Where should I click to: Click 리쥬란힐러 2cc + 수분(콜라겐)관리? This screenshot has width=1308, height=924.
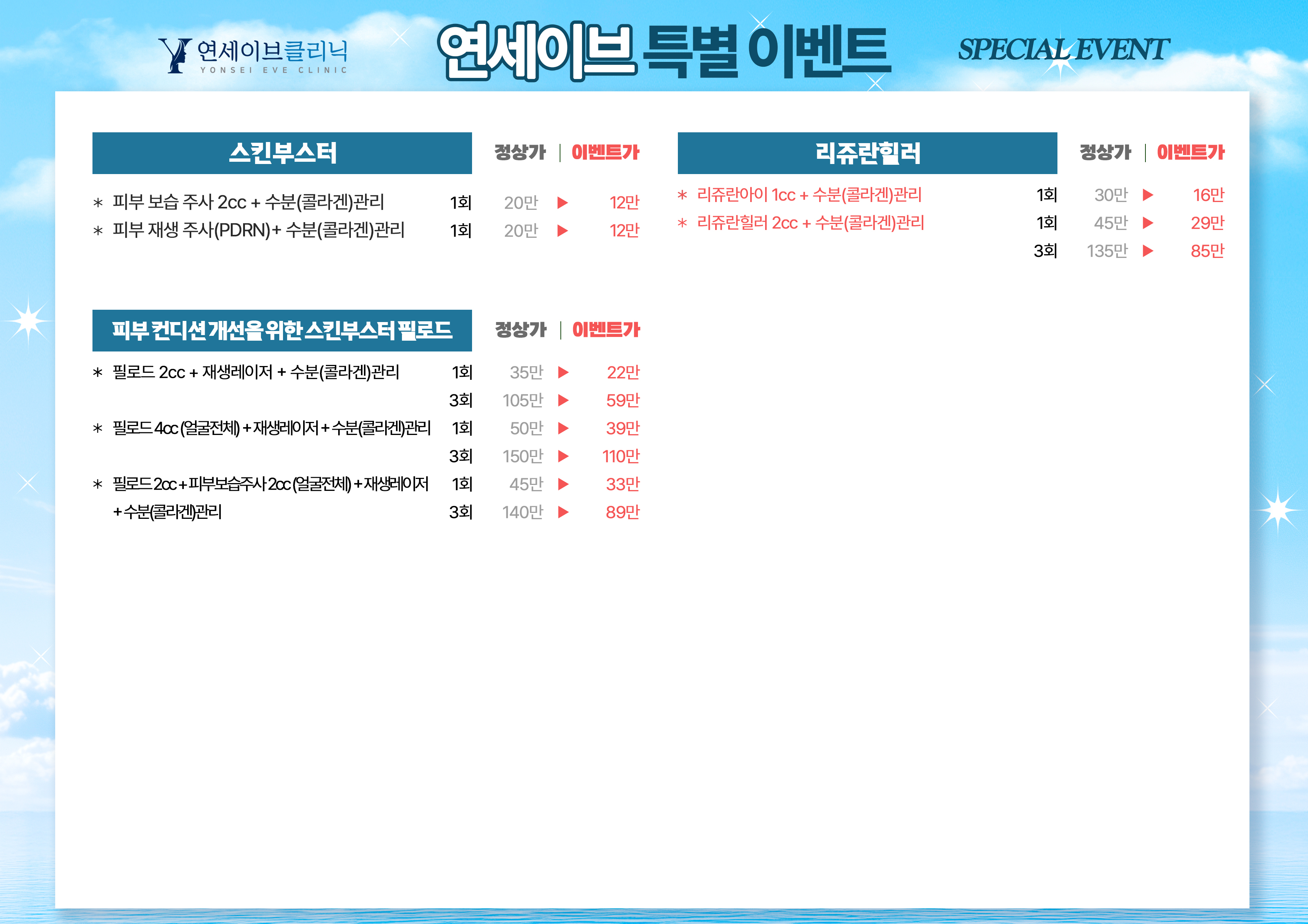coord(810,223)
